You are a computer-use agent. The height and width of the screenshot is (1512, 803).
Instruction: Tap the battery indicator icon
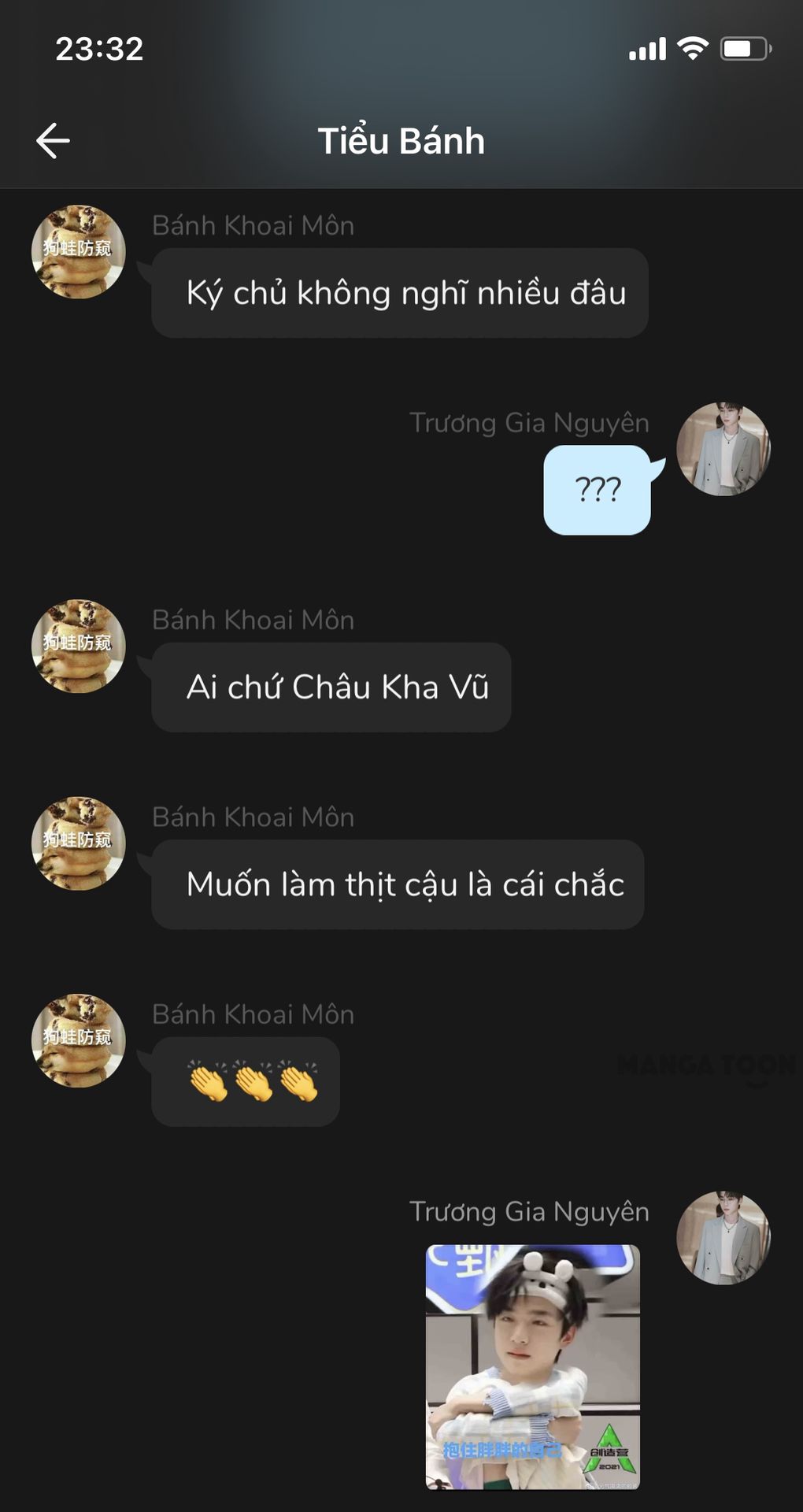746,49
